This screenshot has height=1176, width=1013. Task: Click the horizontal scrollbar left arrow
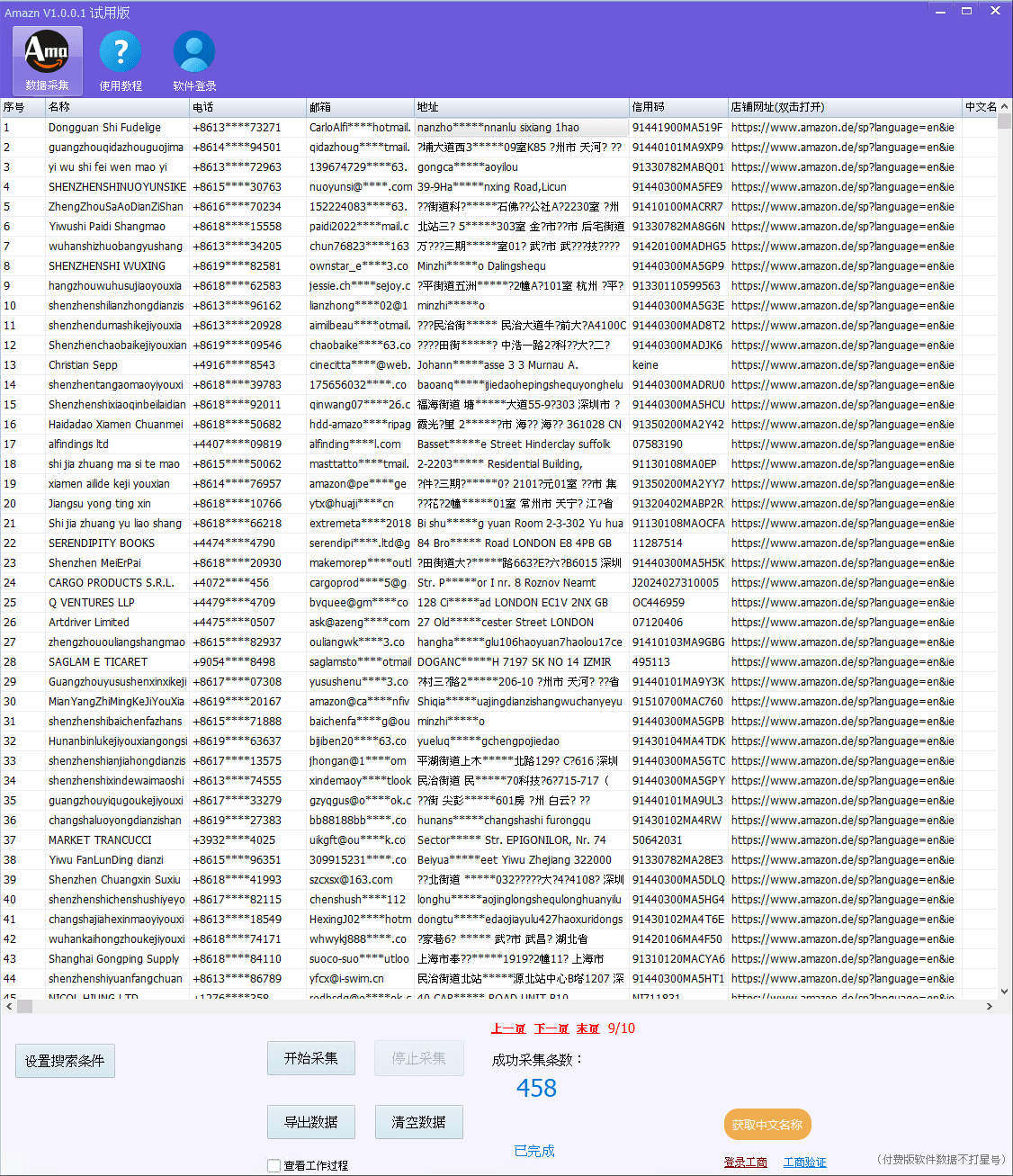8,1006
